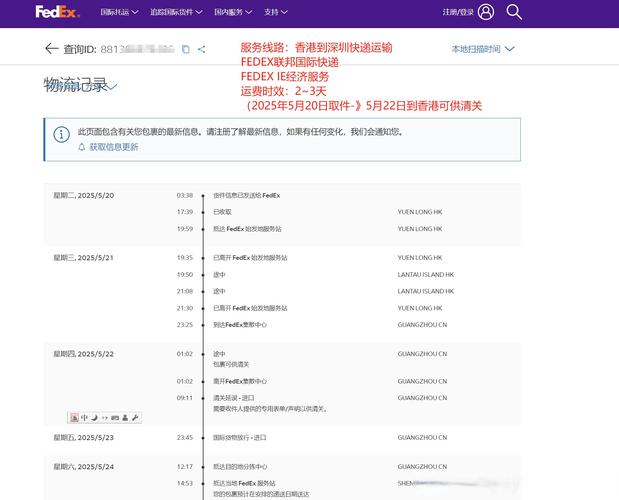Open the 本地扫描时间 dropdown
Viewport: 619px width, 500px height.
483,49
